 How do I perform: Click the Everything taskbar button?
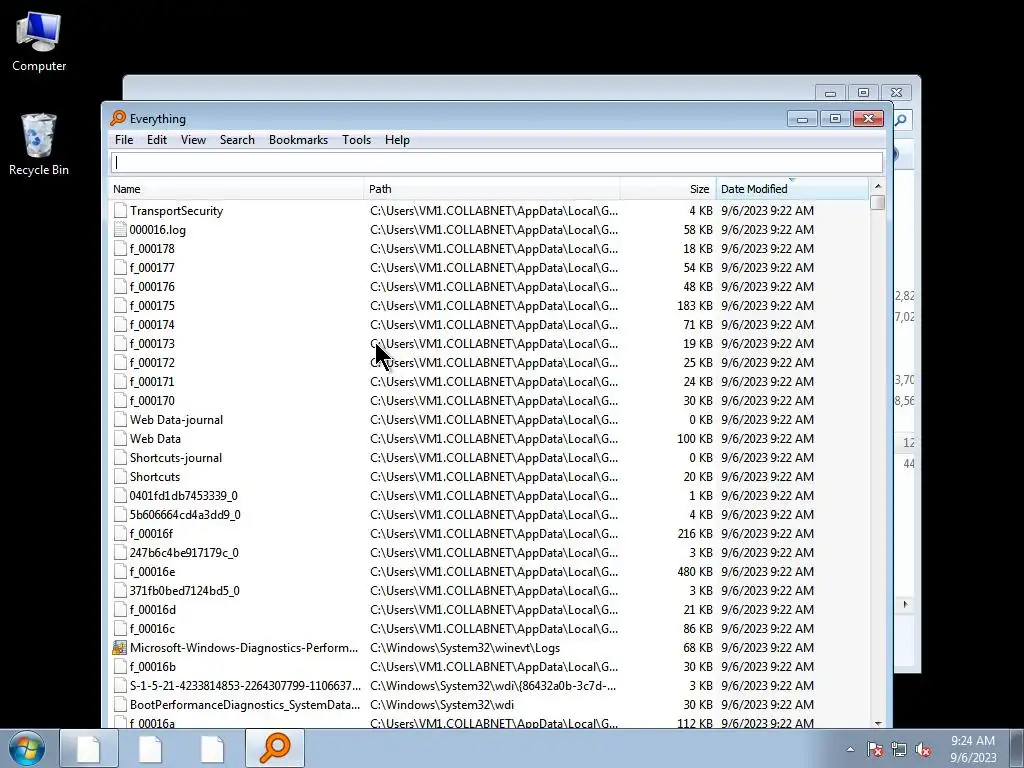(275, 748)
